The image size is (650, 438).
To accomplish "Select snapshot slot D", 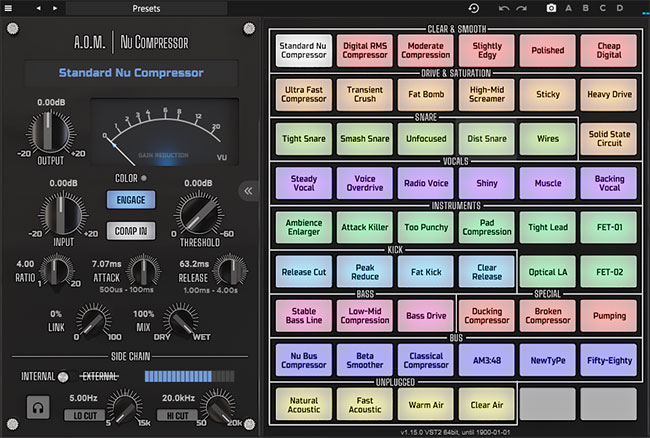I will click(x=619, y=8).
